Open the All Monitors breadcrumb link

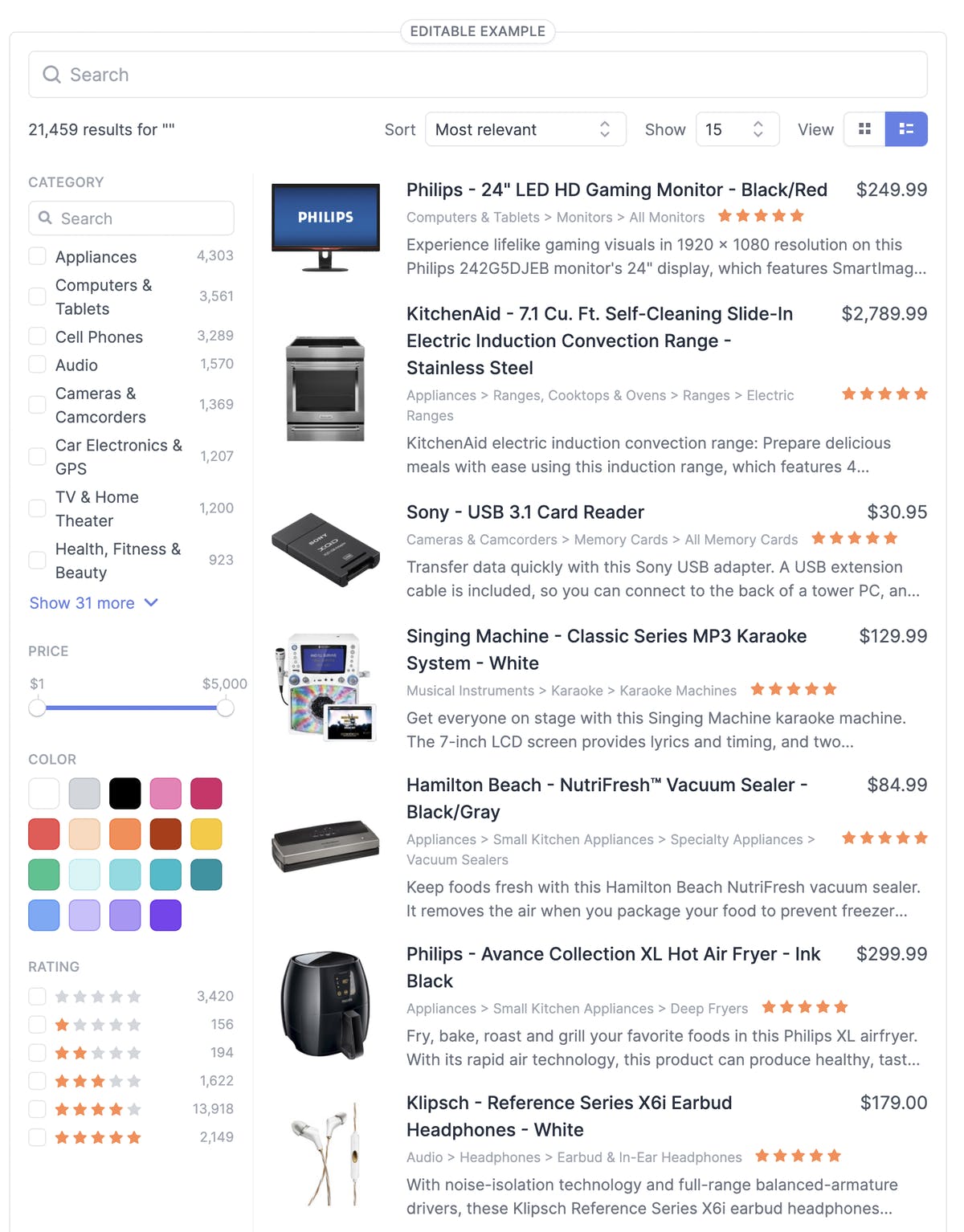(667, 217)
